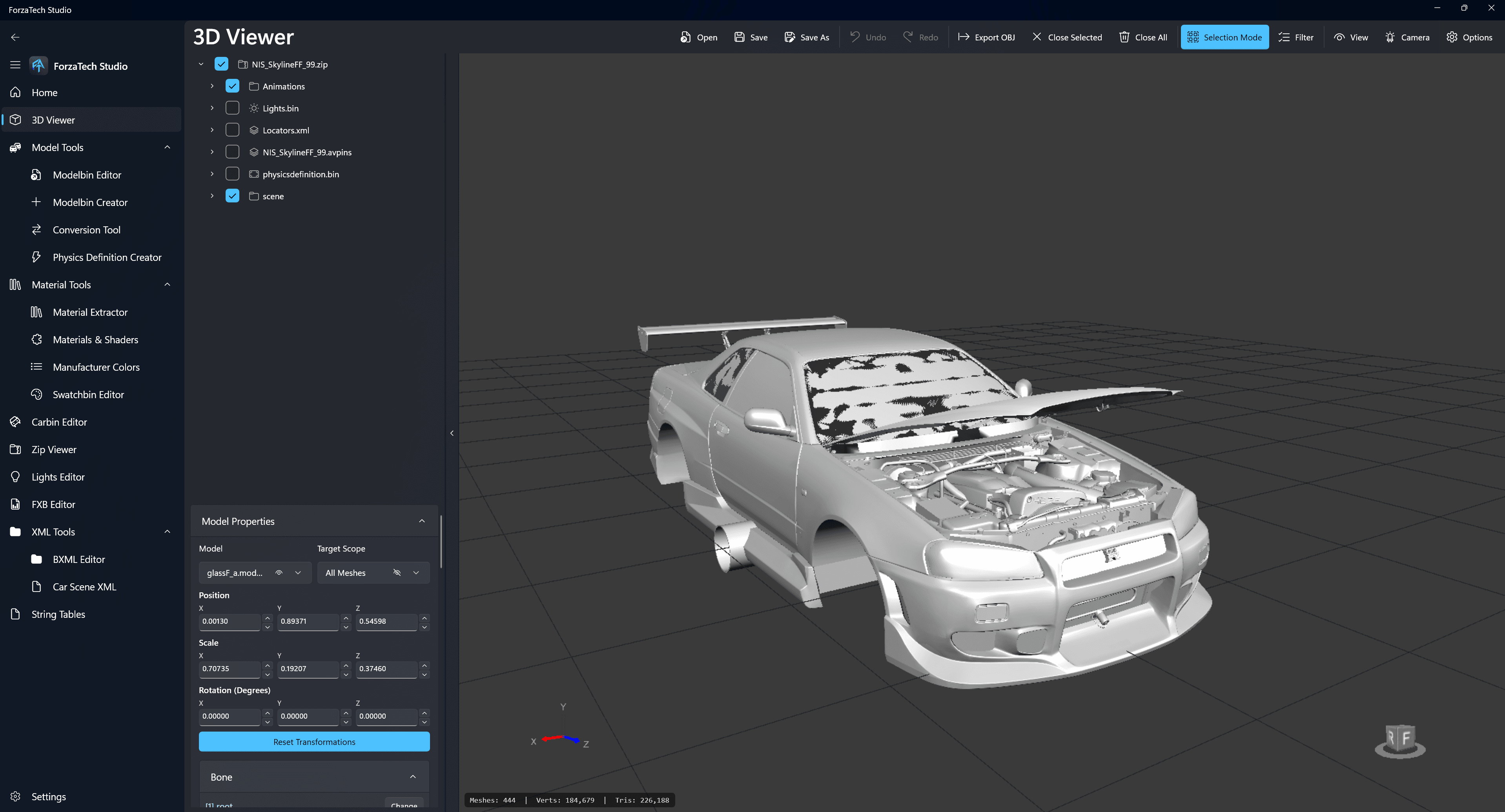The height and width of the screenshot is (812, 1505).
Task: Expand the Lights.bin node
Action: click(x=212, y=108)
